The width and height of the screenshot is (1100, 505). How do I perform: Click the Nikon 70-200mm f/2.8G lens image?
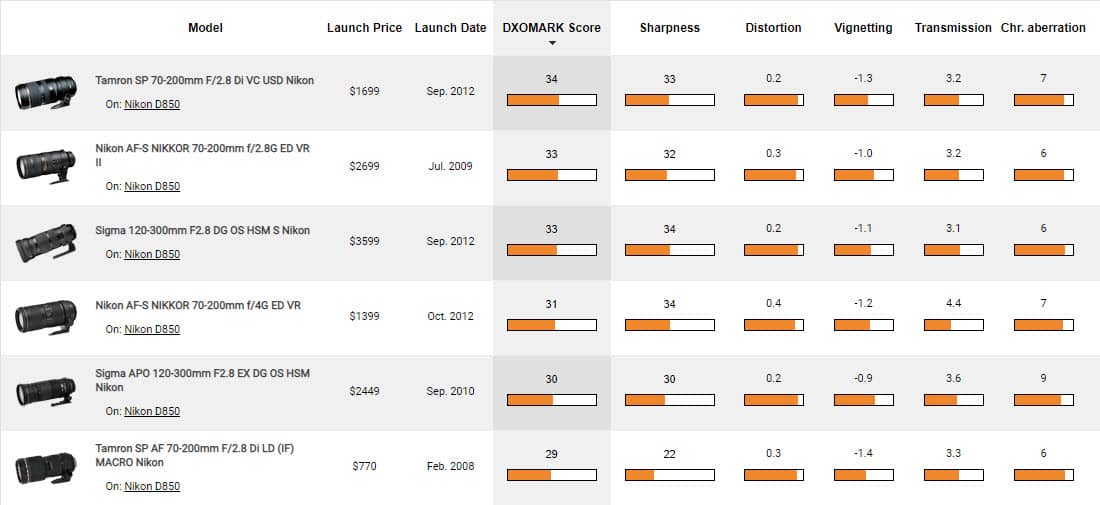click(x=46, y=166)
